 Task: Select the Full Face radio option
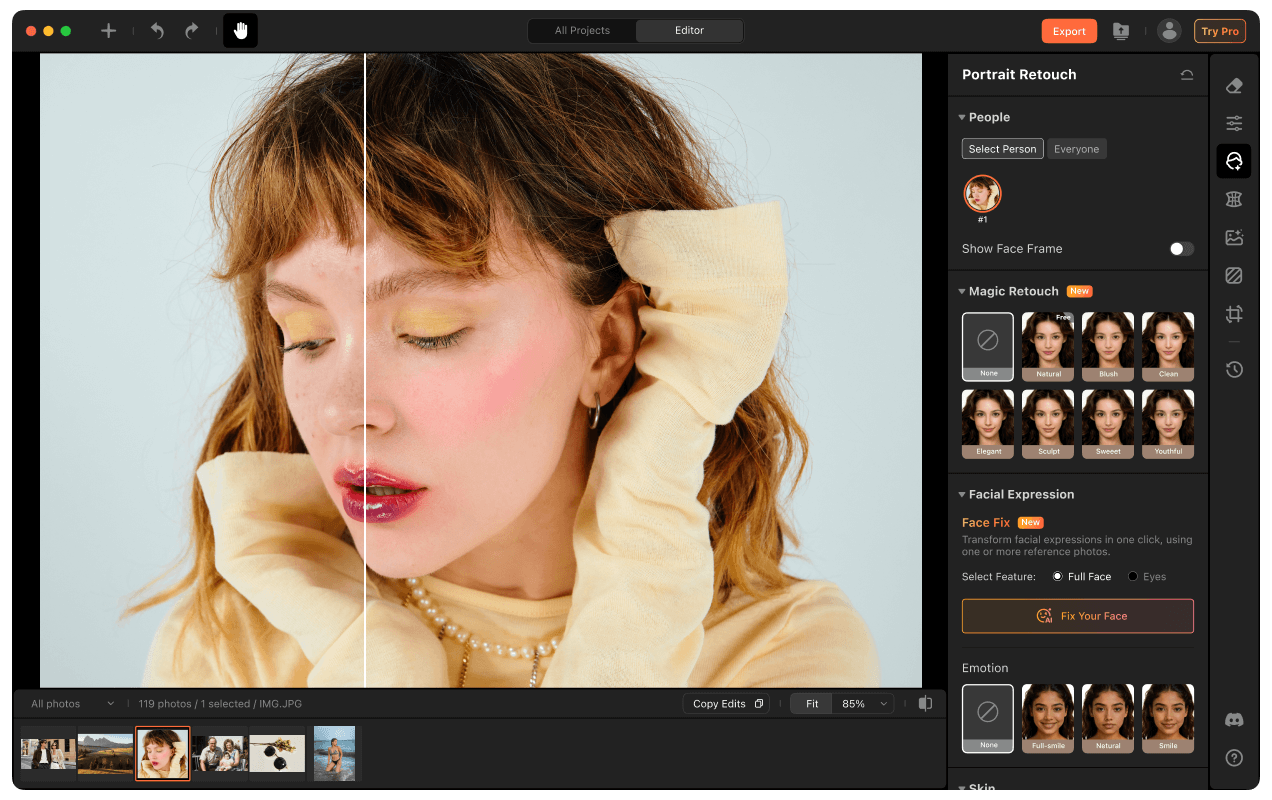pyautogui.click(x=1057, y=577)
